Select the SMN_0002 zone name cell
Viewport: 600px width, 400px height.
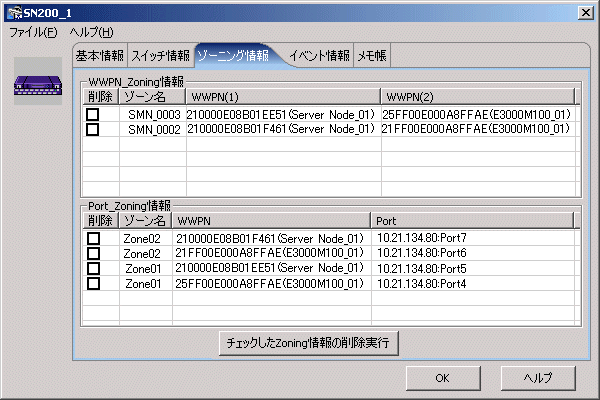click(154, 129)
